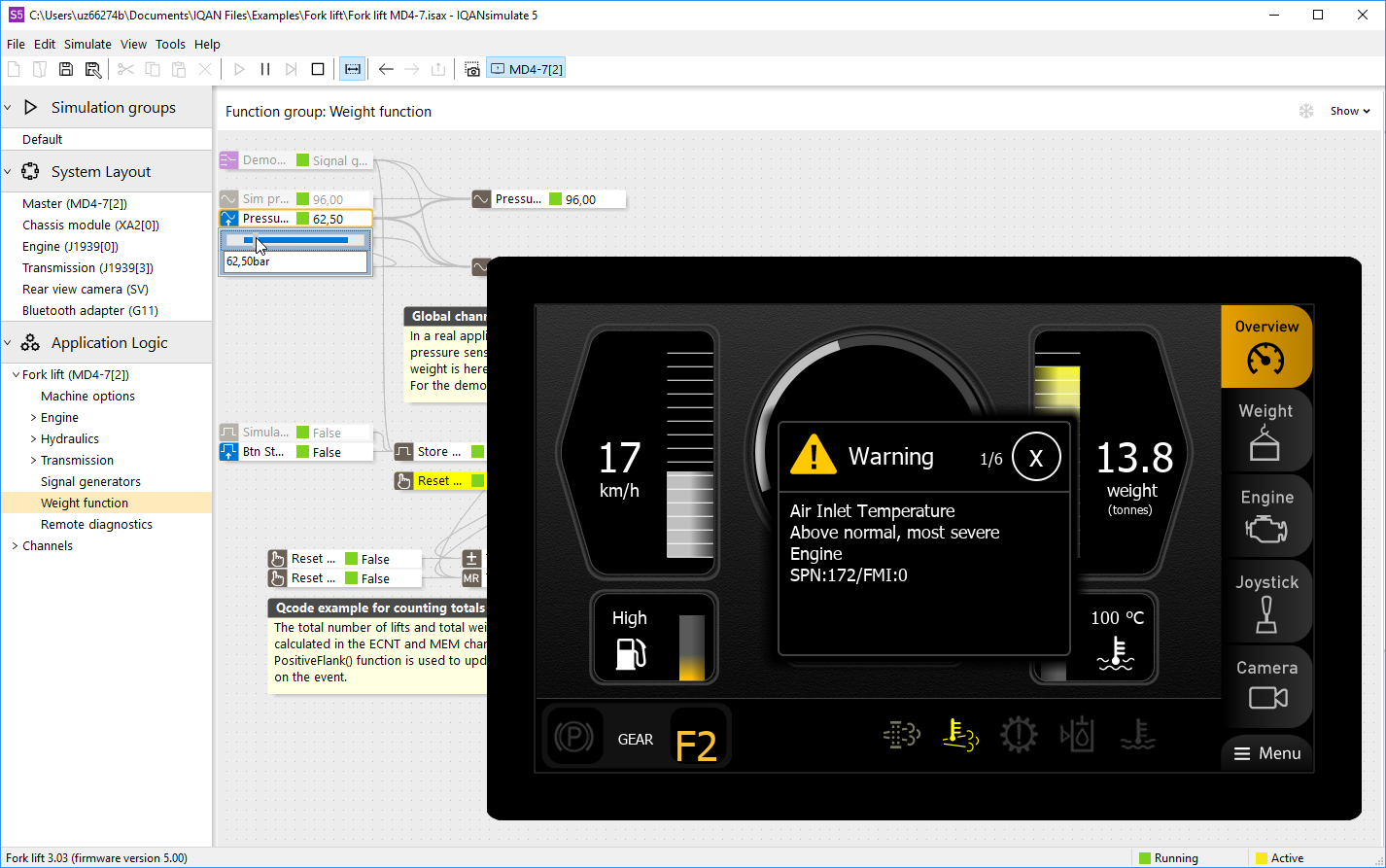Dismiss the Warning popup with the X
Image resolution: width=1386 pixels, height=868 pixels.
tap(1035, 458)
